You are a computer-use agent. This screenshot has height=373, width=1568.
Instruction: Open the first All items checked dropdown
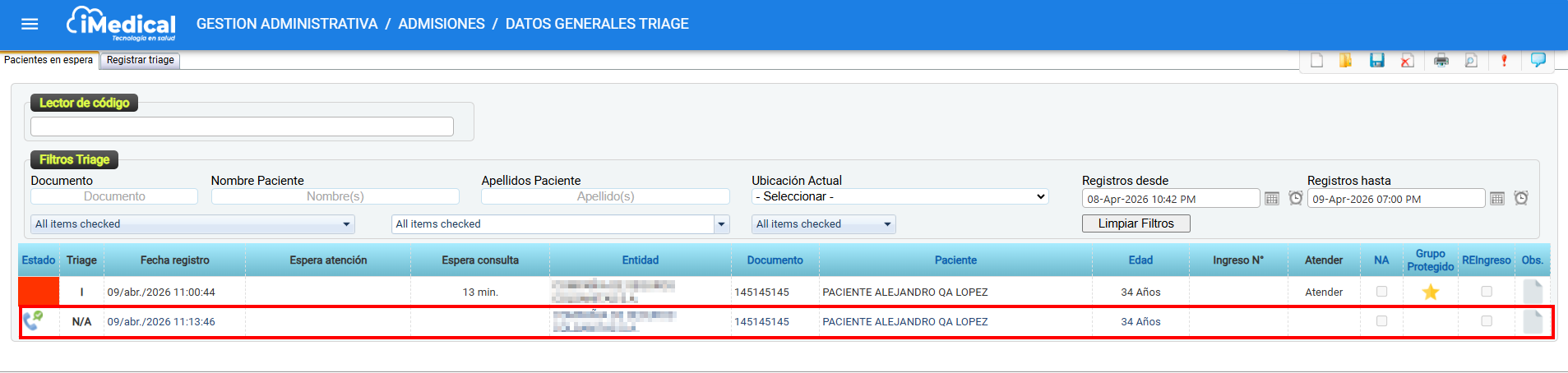tap(193, 224)
